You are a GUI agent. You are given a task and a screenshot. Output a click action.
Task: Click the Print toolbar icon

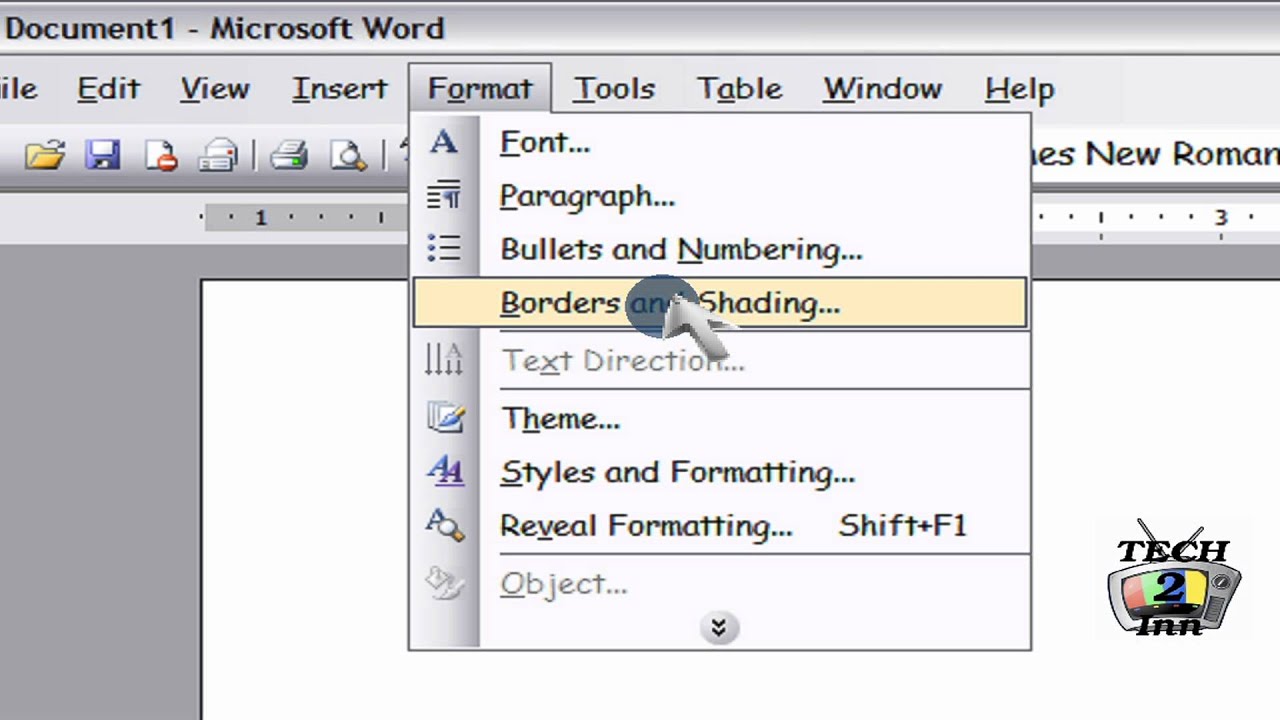(289, 155)
